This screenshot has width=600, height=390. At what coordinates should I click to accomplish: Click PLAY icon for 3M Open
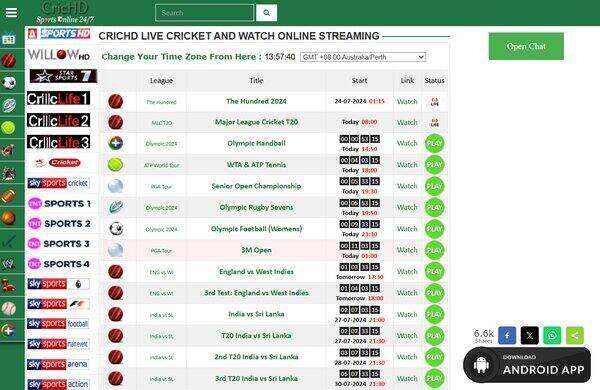[434, 251]
